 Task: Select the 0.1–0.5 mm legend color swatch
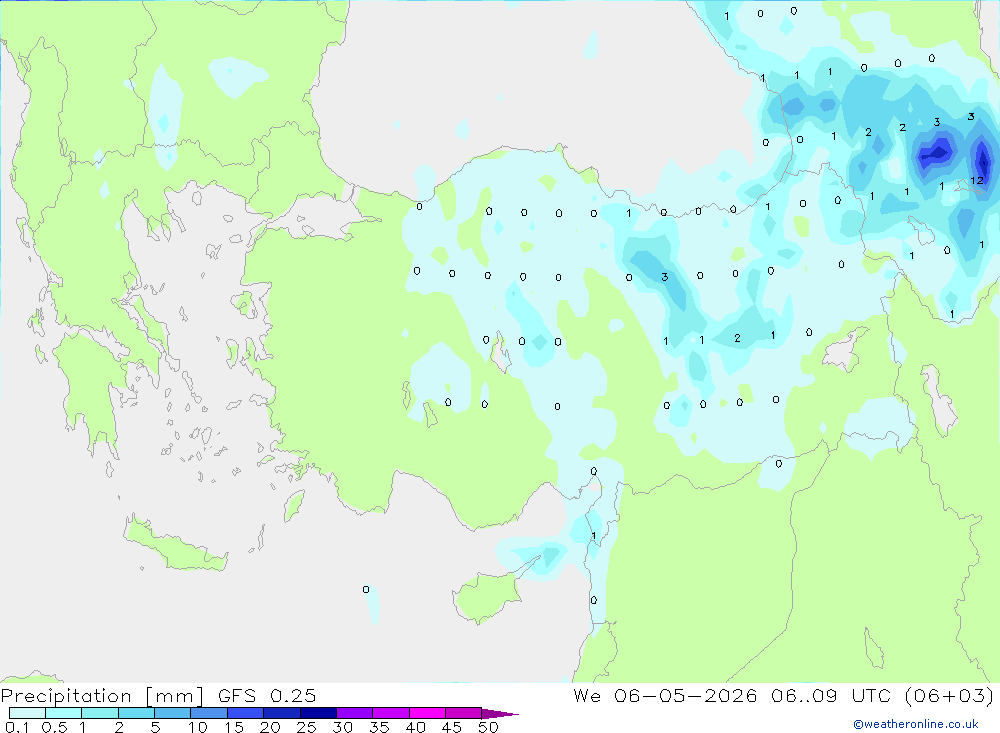pyautogui.click(x=27, y=713)
